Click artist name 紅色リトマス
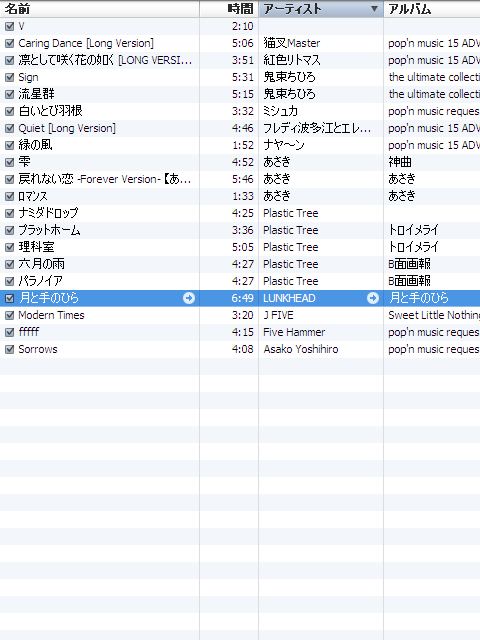 (292, 60)
